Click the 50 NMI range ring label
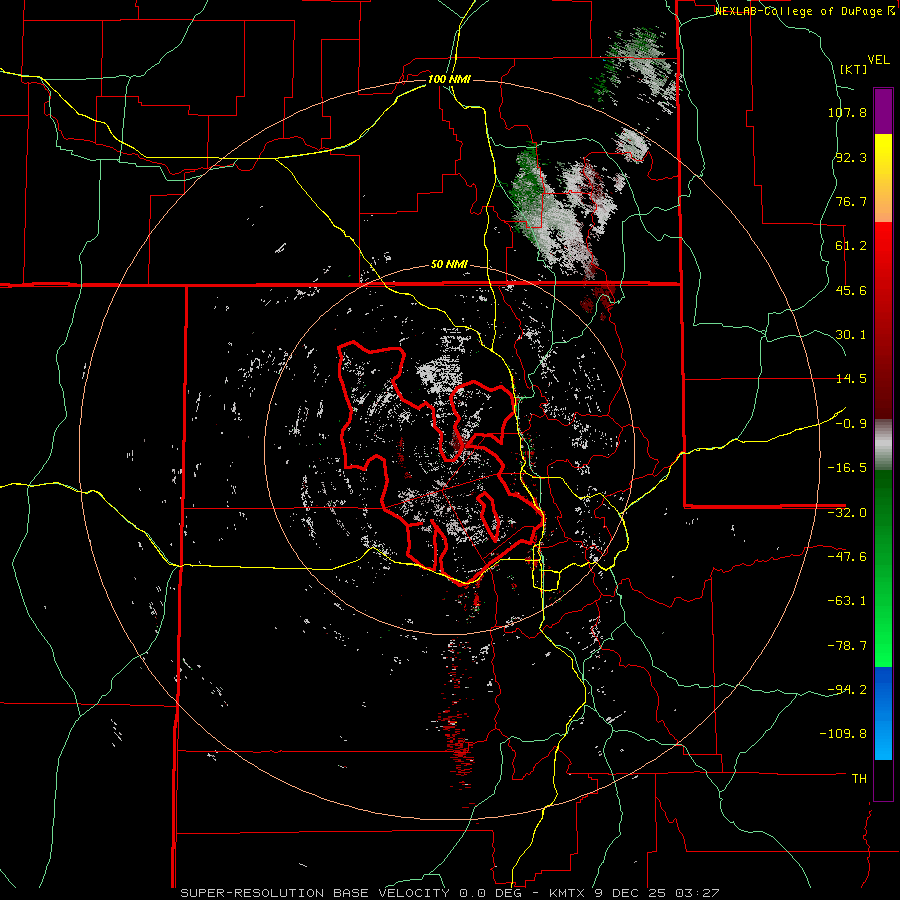This screenshot has height=900, width=900. pos(449,265)
